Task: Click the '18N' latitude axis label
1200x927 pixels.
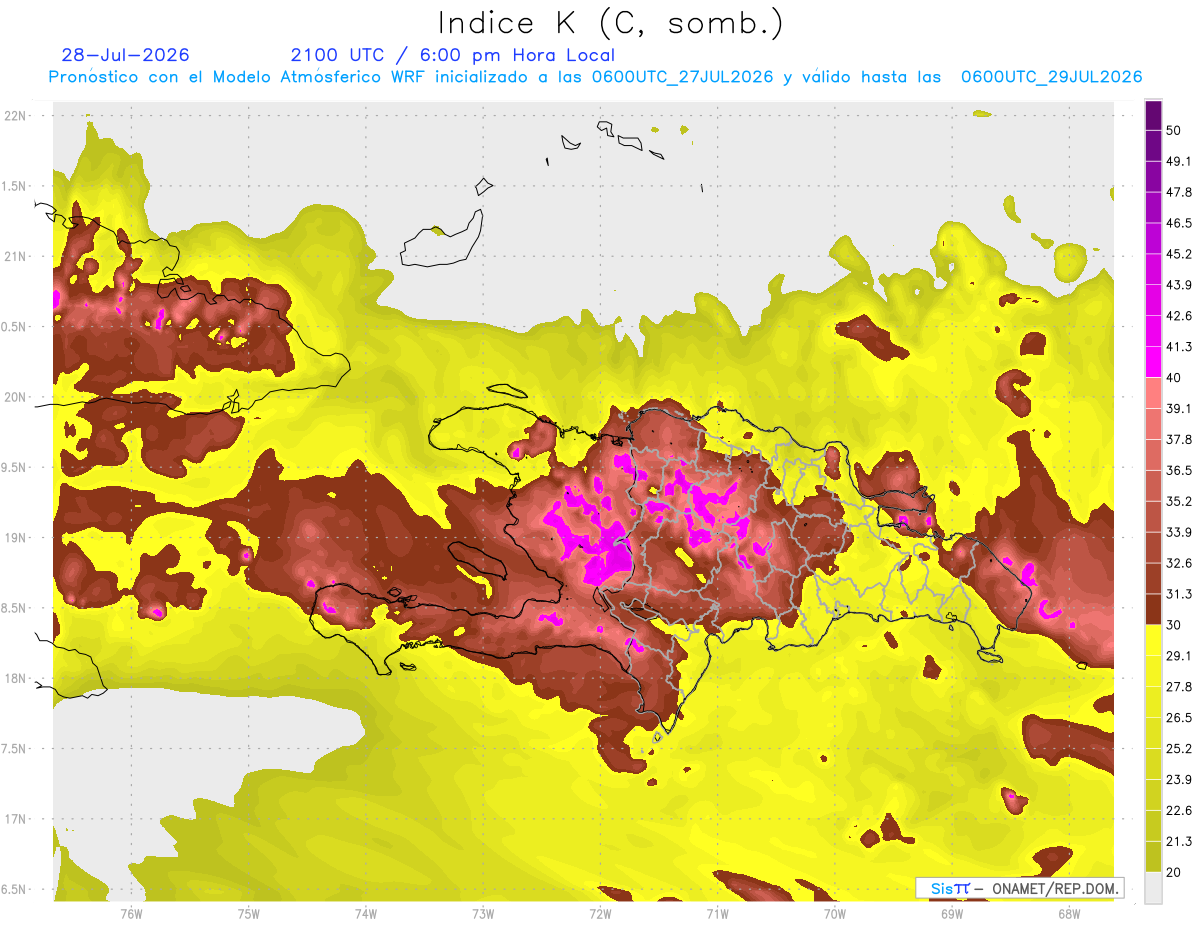Action: click(x=16, y=679)
